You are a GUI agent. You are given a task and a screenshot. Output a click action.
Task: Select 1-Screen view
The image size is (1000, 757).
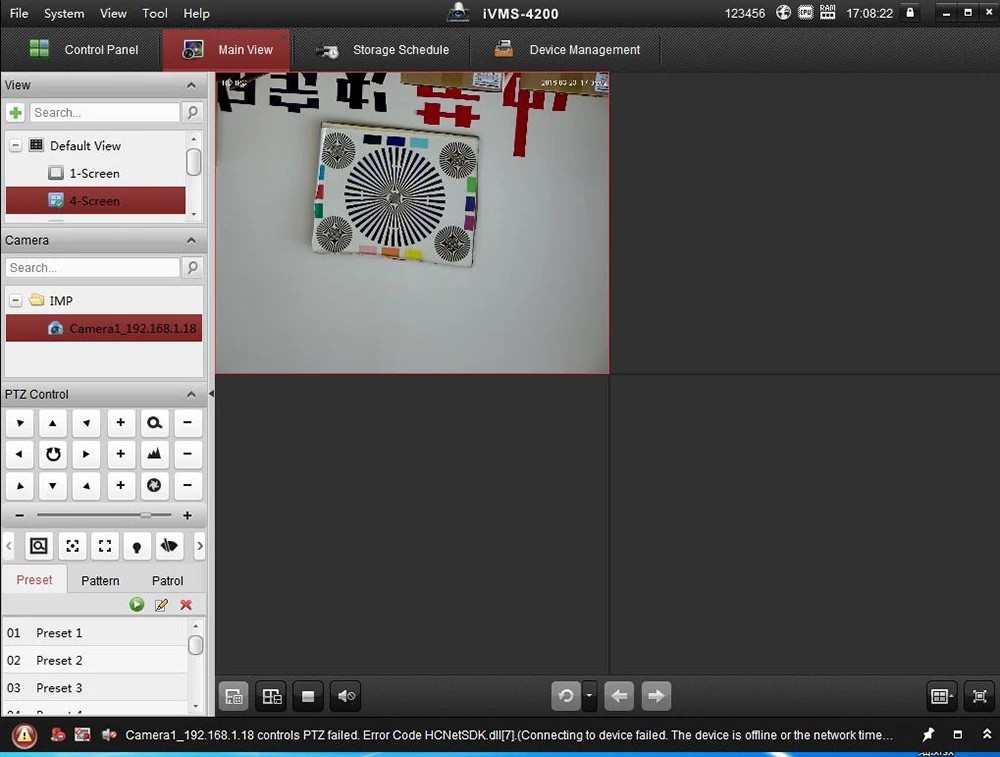pos(96,173)
